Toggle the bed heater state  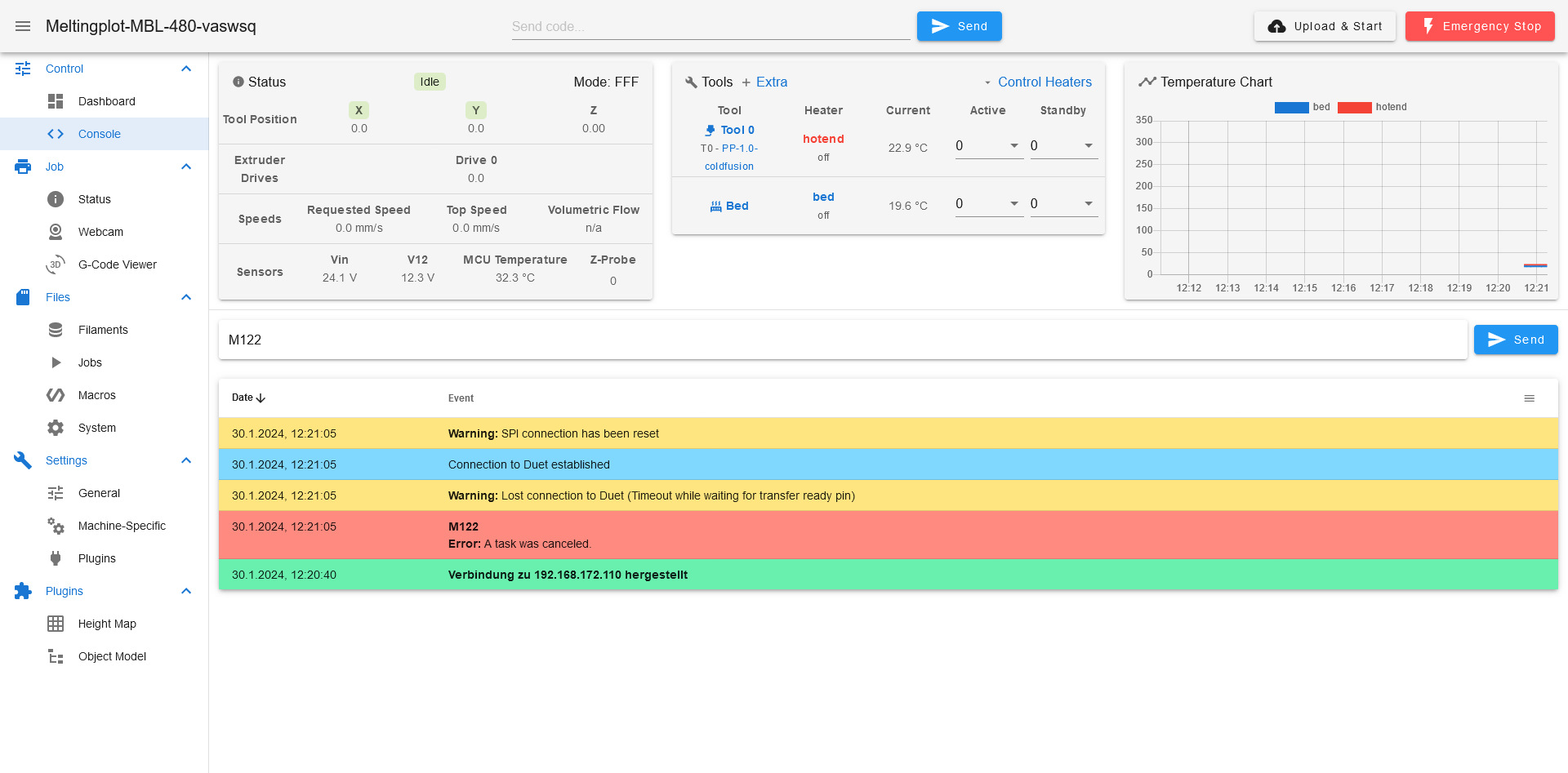(x=823, y=197)
